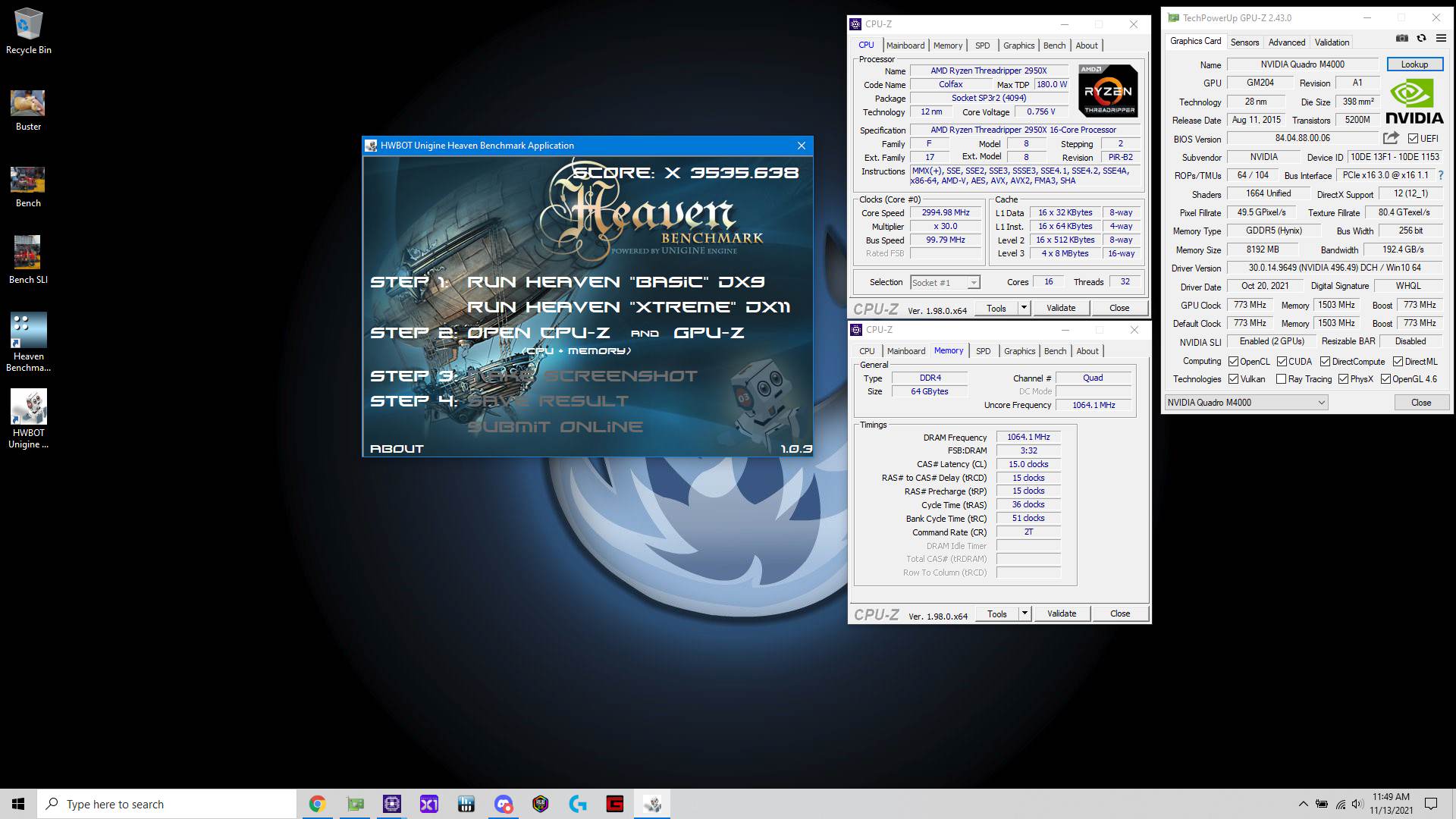The width and height of the screenshot is (1456, 819).
Task: Click the Bus Interface question mark in GPU-Z
Action: tap(1440, 175)
